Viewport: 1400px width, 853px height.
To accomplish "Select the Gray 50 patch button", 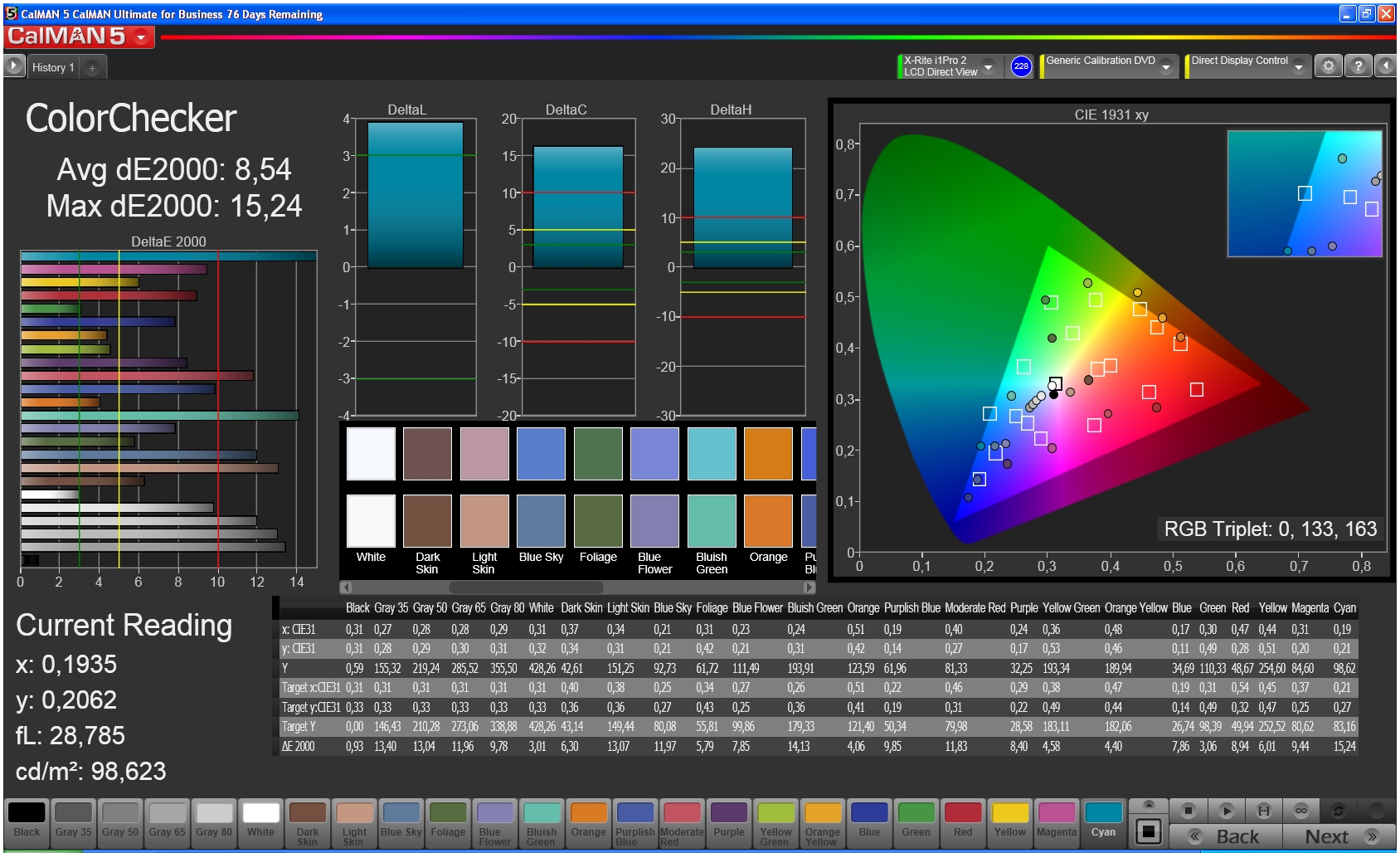I will coord(120,822).
